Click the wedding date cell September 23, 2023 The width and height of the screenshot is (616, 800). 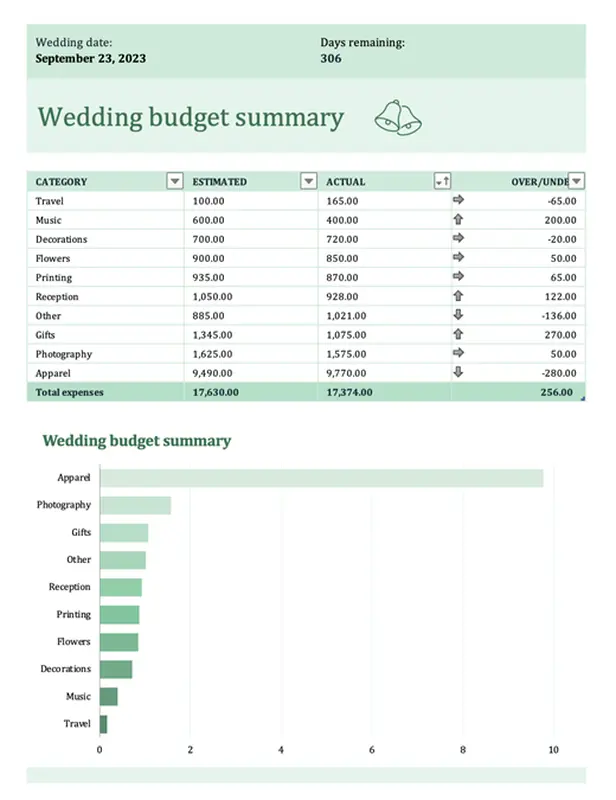click(x=91, y=59)
